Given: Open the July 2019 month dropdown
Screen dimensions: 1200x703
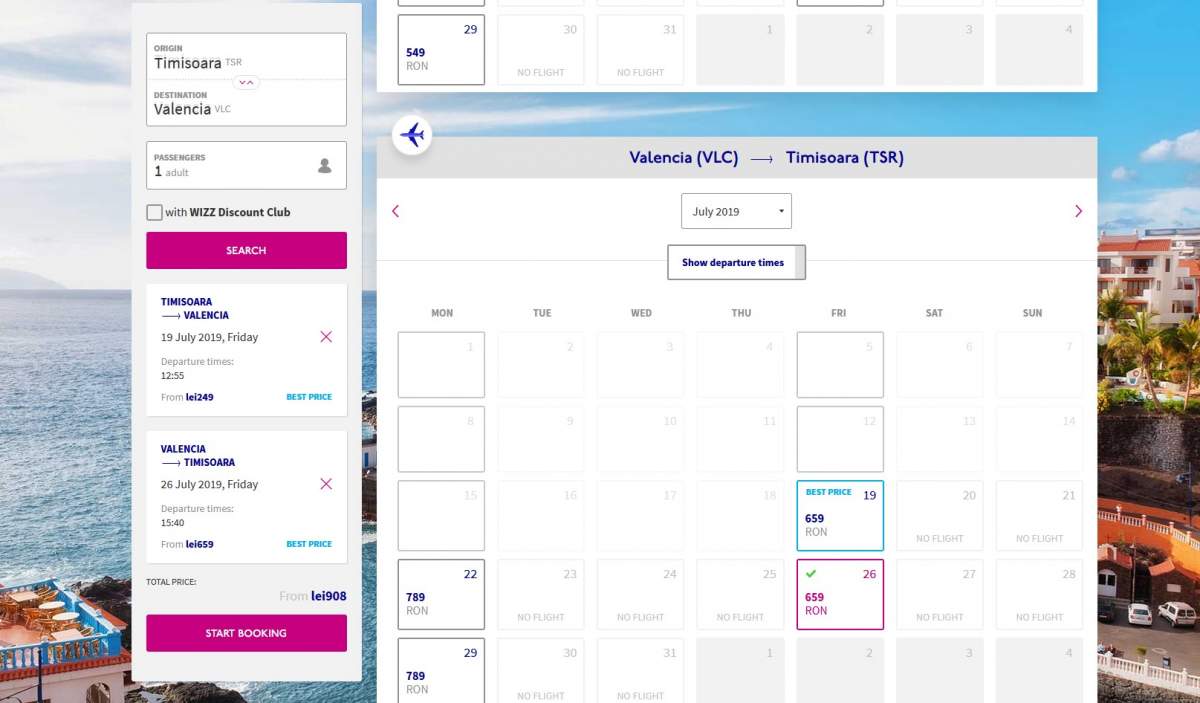Looking at the screenshot, I should tap(736, 211).
